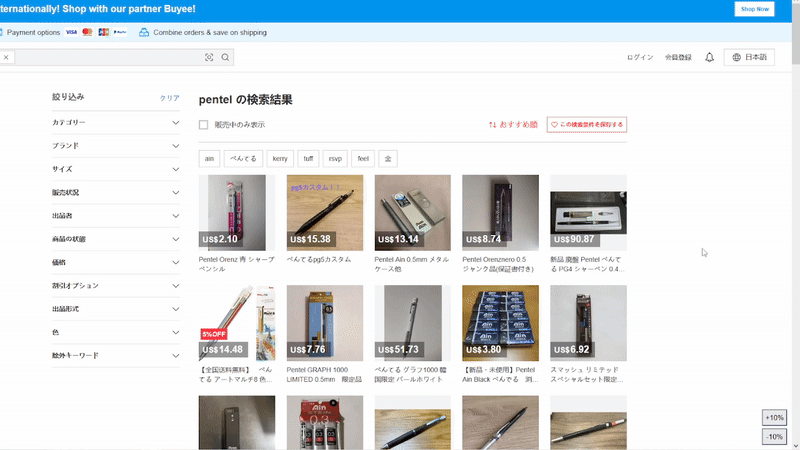Open US$2.10 Pentel Orenz item thumbnail
Viewport: 800px width, 450px height.
(237, 213)
